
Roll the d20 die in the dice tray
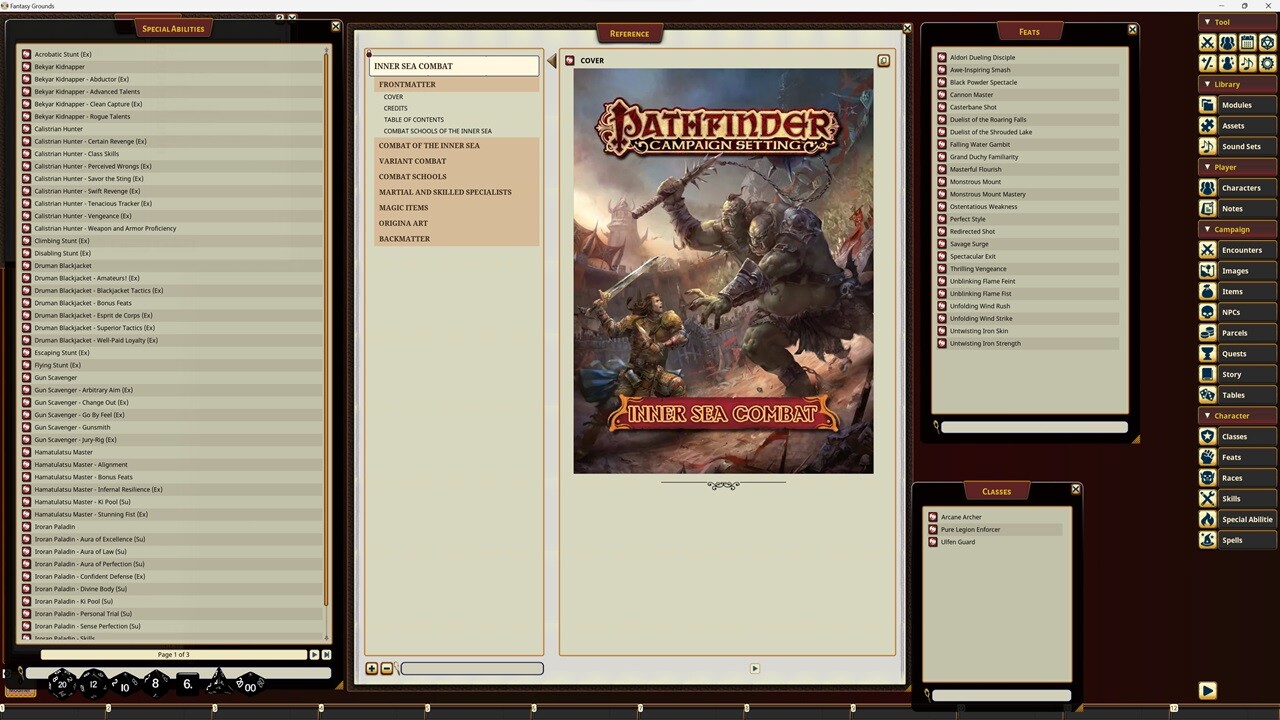(x=62, y=684)
